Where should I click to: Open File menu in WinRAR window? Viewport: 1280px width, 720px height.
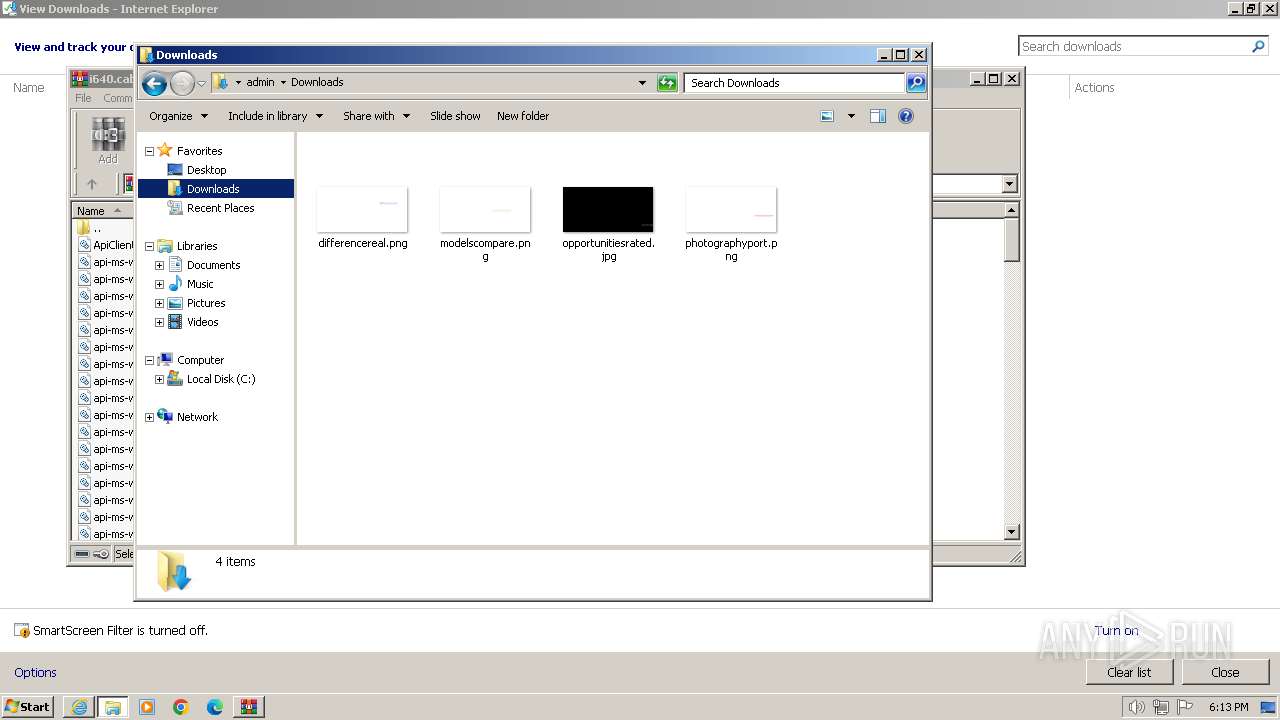tap(83, 98)
